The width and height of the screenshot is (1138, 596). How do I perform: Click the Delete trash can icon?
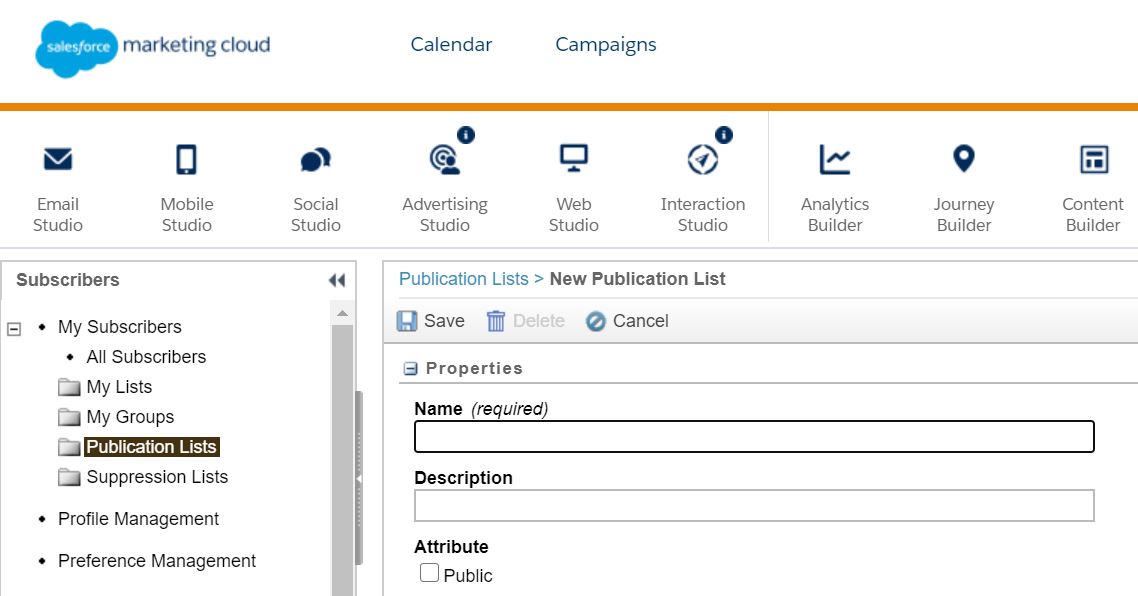[x=496, y=321]
